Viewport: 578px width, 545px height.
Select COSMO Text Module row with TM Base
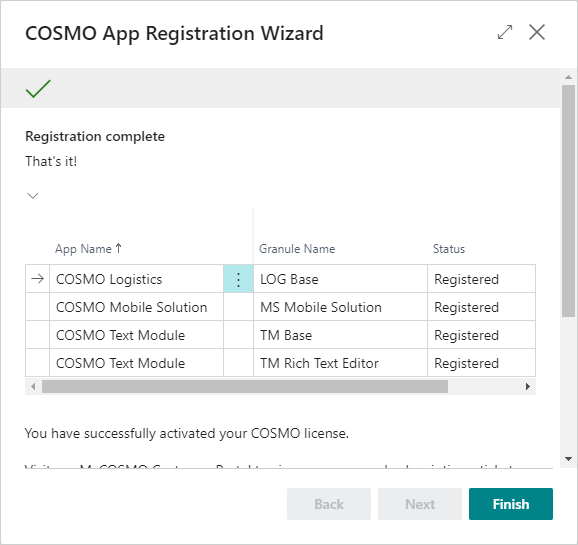pyautogui.click(x=136, y=335)
